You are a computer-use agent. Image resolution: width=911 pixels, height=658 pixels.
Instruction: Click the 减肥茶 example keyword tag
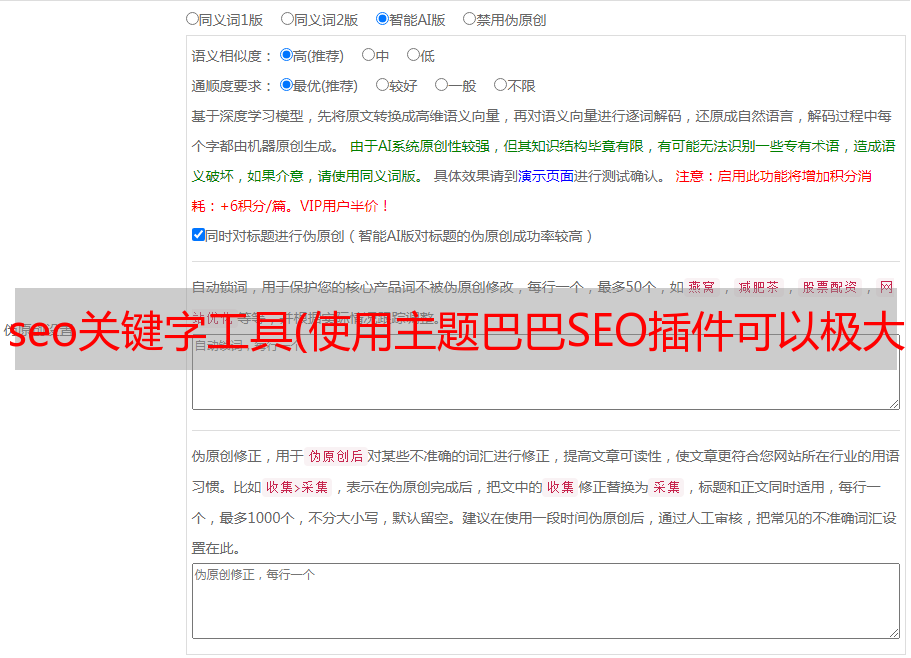click(758, 287)
